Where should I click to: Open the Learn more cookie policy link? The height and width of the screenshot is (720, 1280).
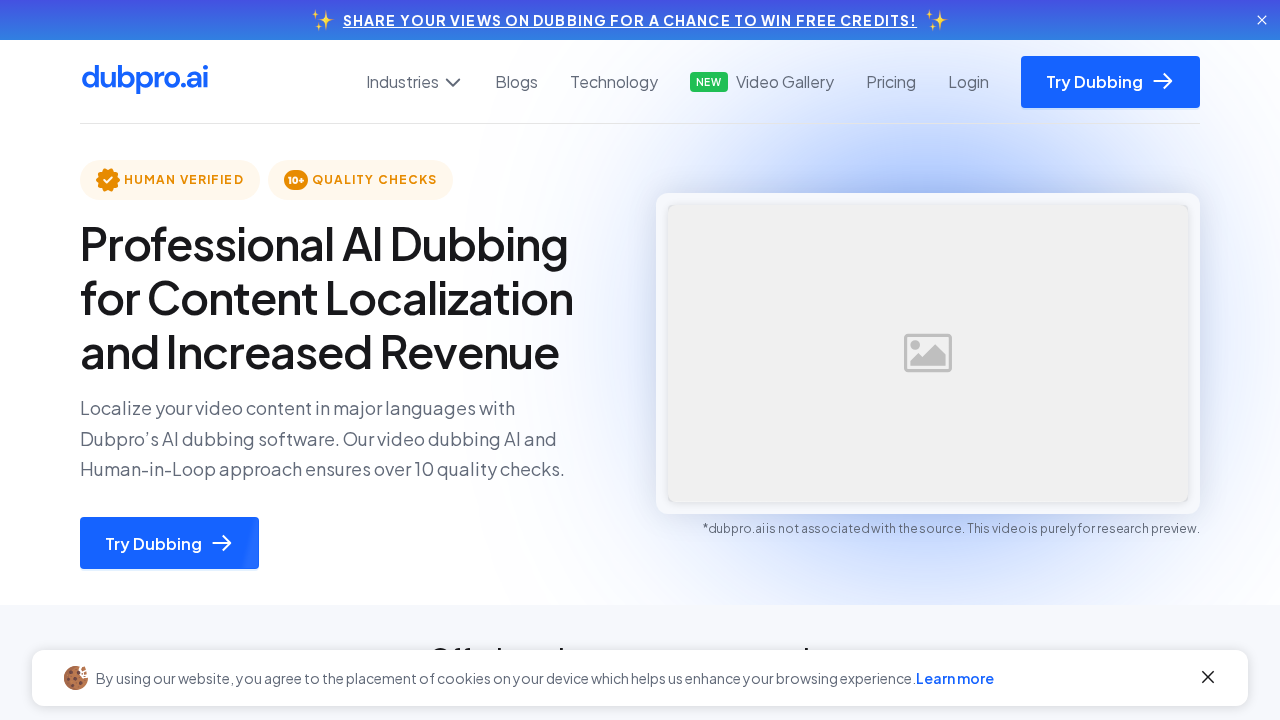pos(954,678)
